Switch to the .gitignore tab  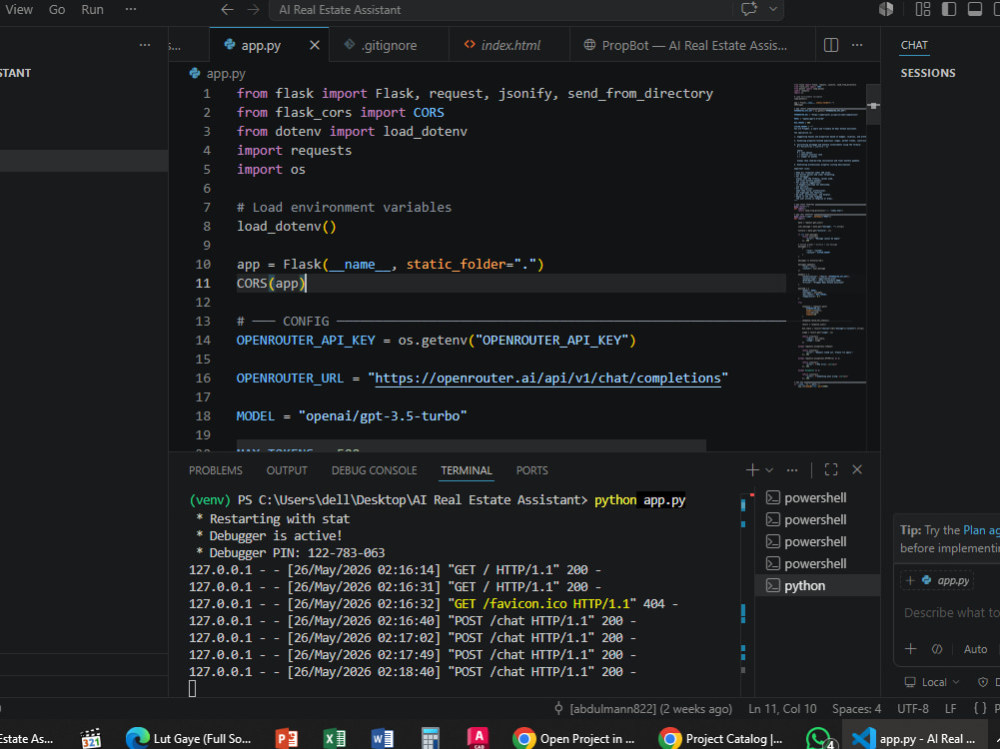(388, 45)
